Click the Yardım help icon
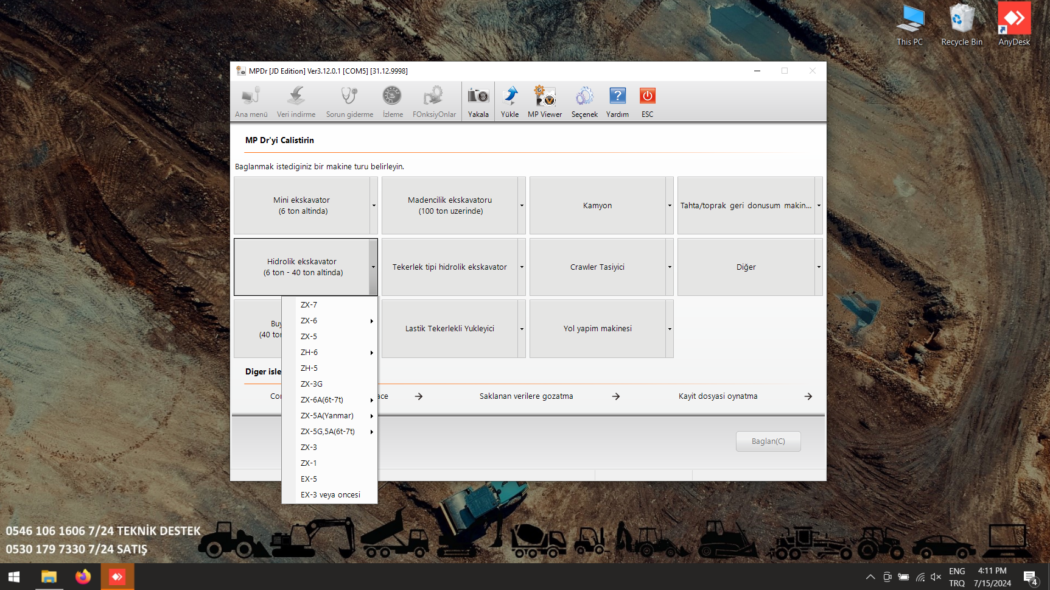Screen dimensions: 1050x590 pos(617,96)
